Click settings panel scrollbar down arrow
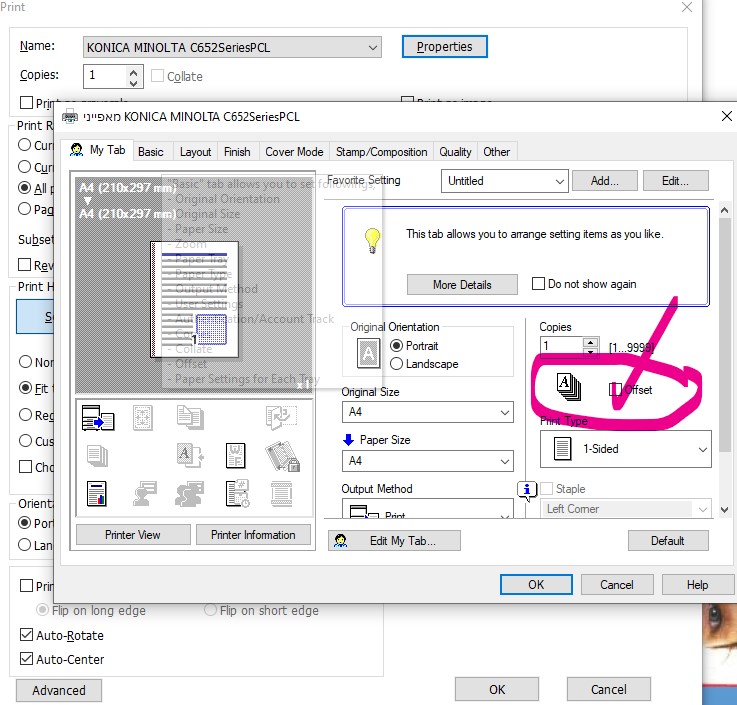 [724, 509]
